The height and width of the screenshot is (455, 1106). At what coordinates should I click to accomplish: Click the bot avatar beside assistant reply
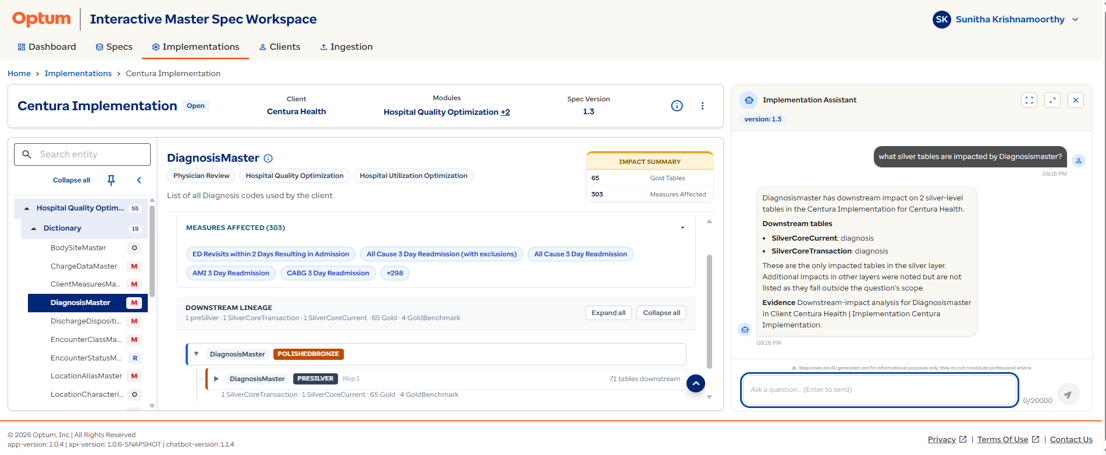point(744,329)
